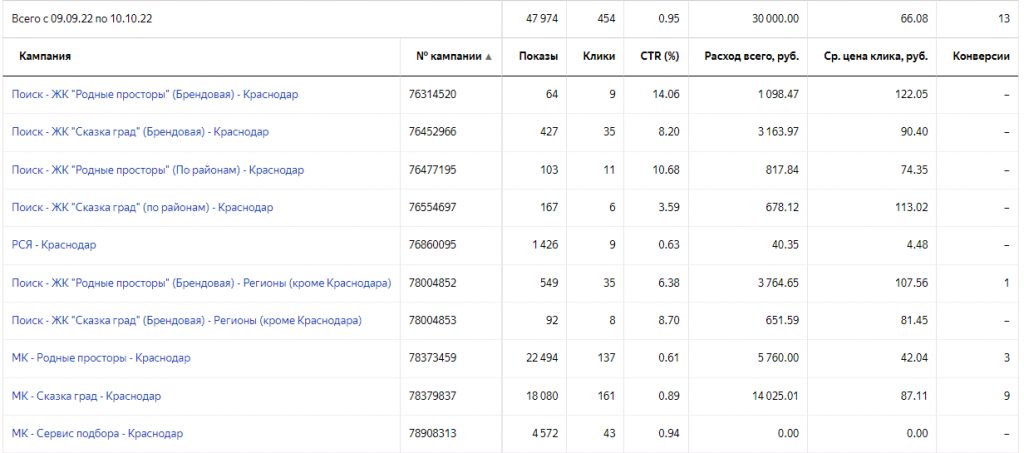Select CTR value 14.06
Image resolution: width=1024 pixels, height=453 pixels.
665,94
